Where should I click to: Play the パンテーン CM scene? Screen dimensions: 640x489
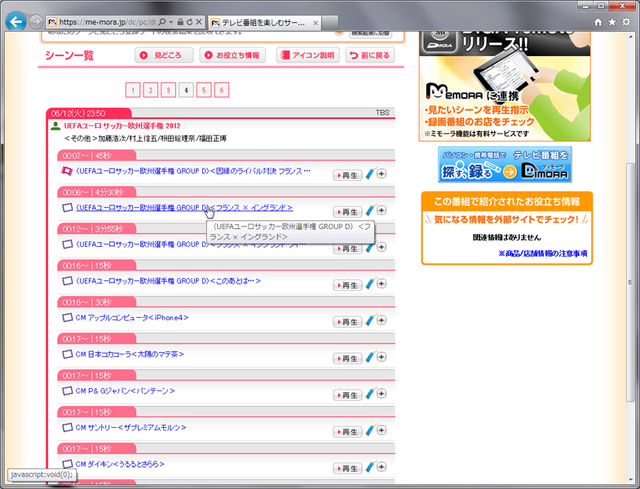[x=347, y=395]
